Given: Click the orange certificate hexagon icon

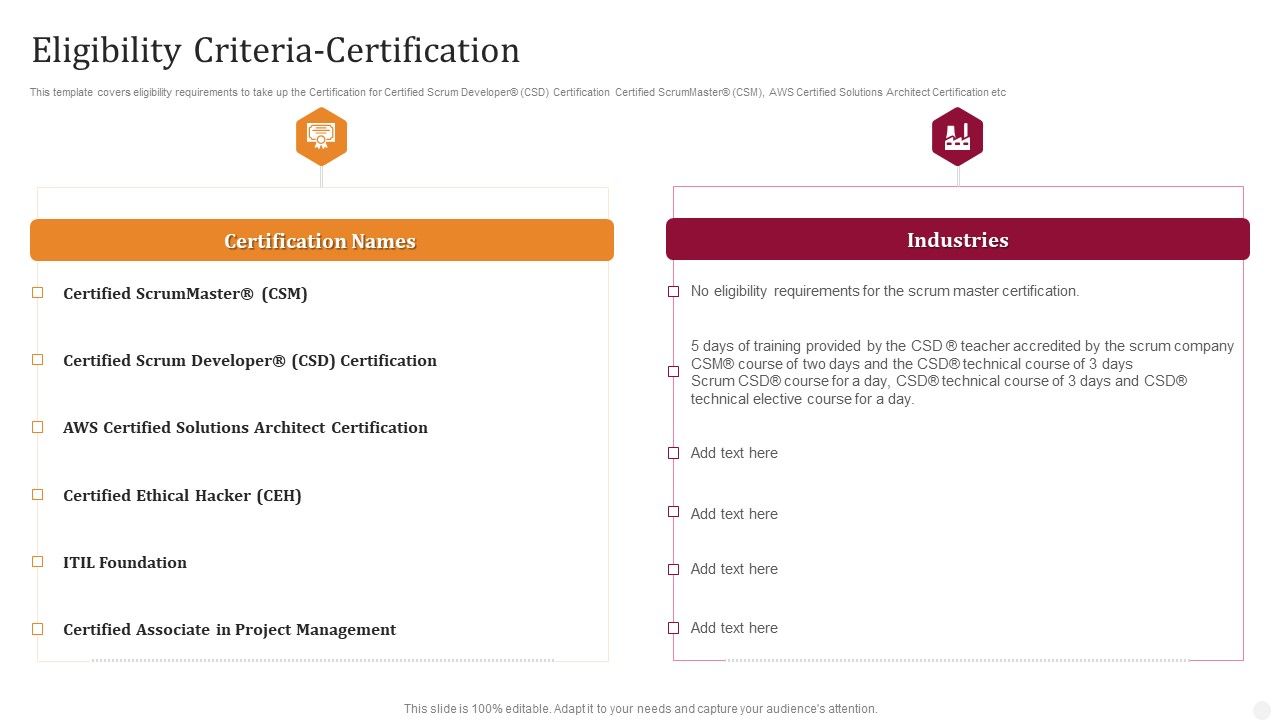Looking at the screenshot, I should [321, 137].
